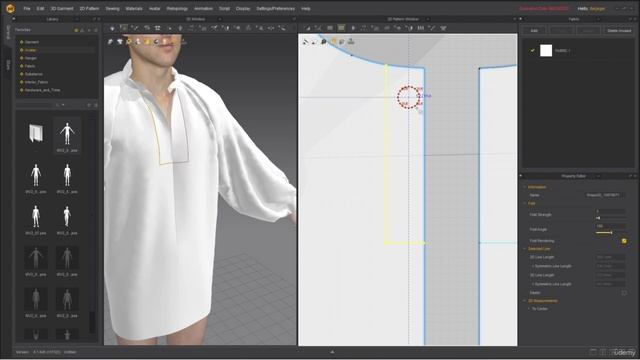This screenshot has height=360, width=640.
Task: Toggle the FABRIC 1 checkmark
Action: pyautogui.click(x=532, y=51)
